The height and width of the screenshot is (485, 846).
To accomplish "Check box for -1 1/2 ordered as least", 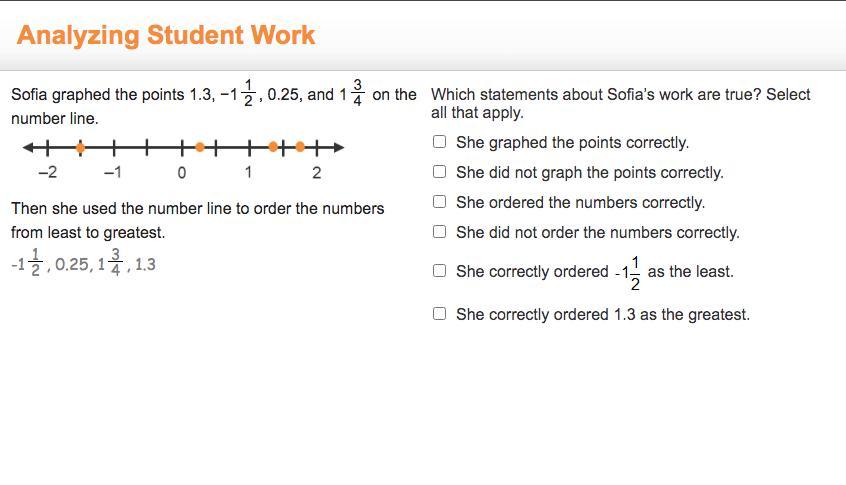I will [x=440, y=270].
